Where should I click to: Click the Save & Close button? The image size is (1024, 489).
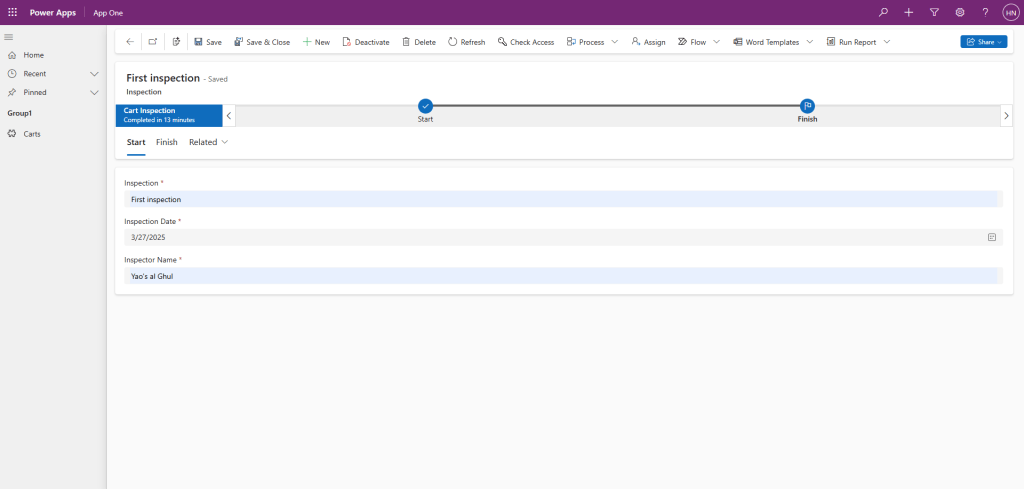pos(262,42)
